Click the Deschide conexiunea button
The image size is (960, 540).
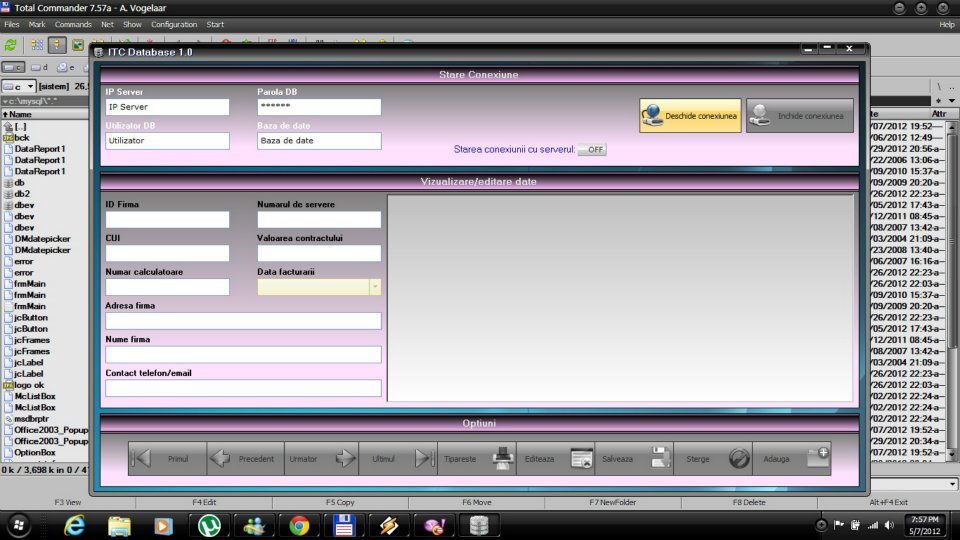(690, 116)
